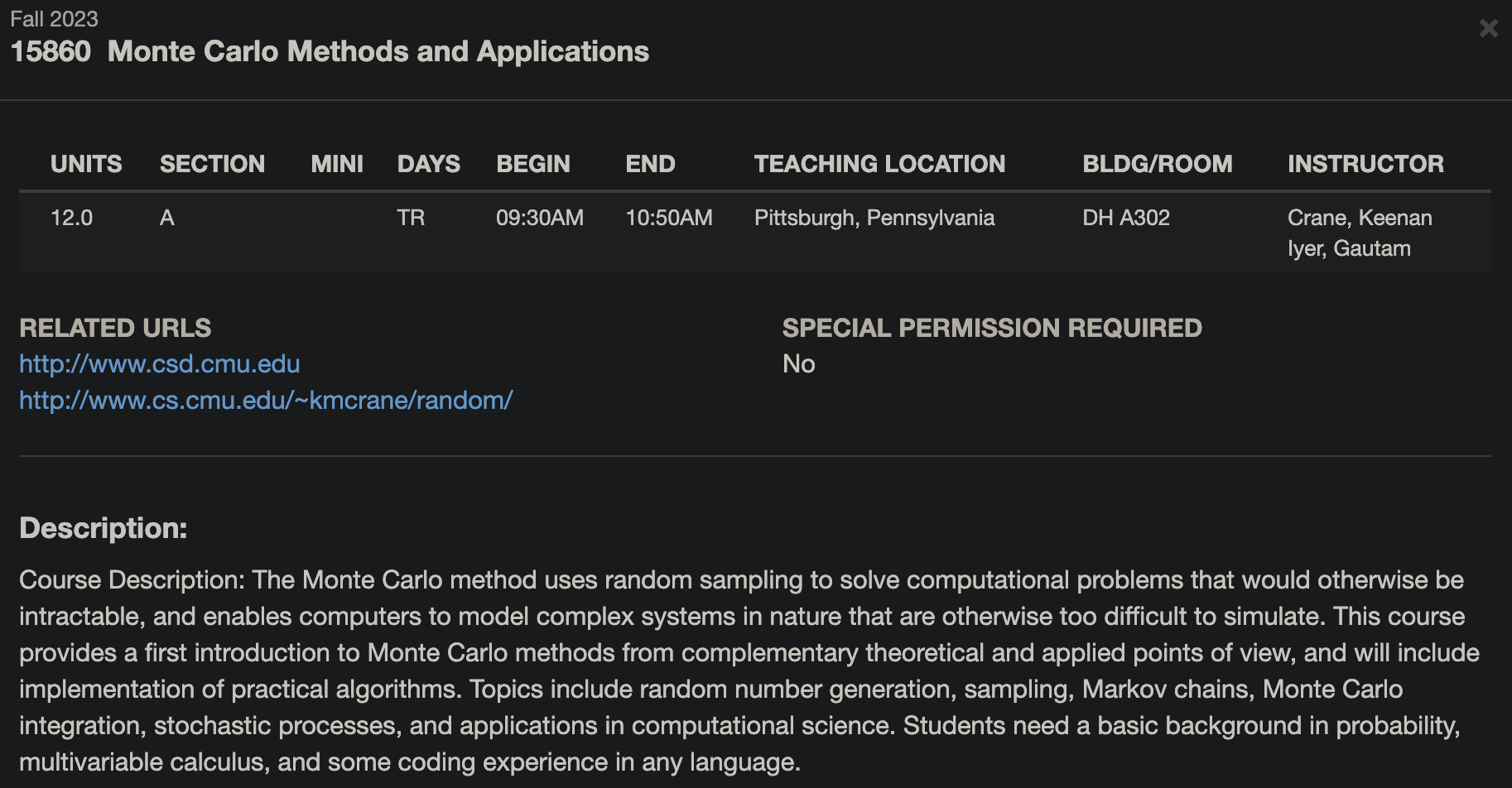Open the kmcrane/random course website link

pyautogui.click(x=266, y=401)
